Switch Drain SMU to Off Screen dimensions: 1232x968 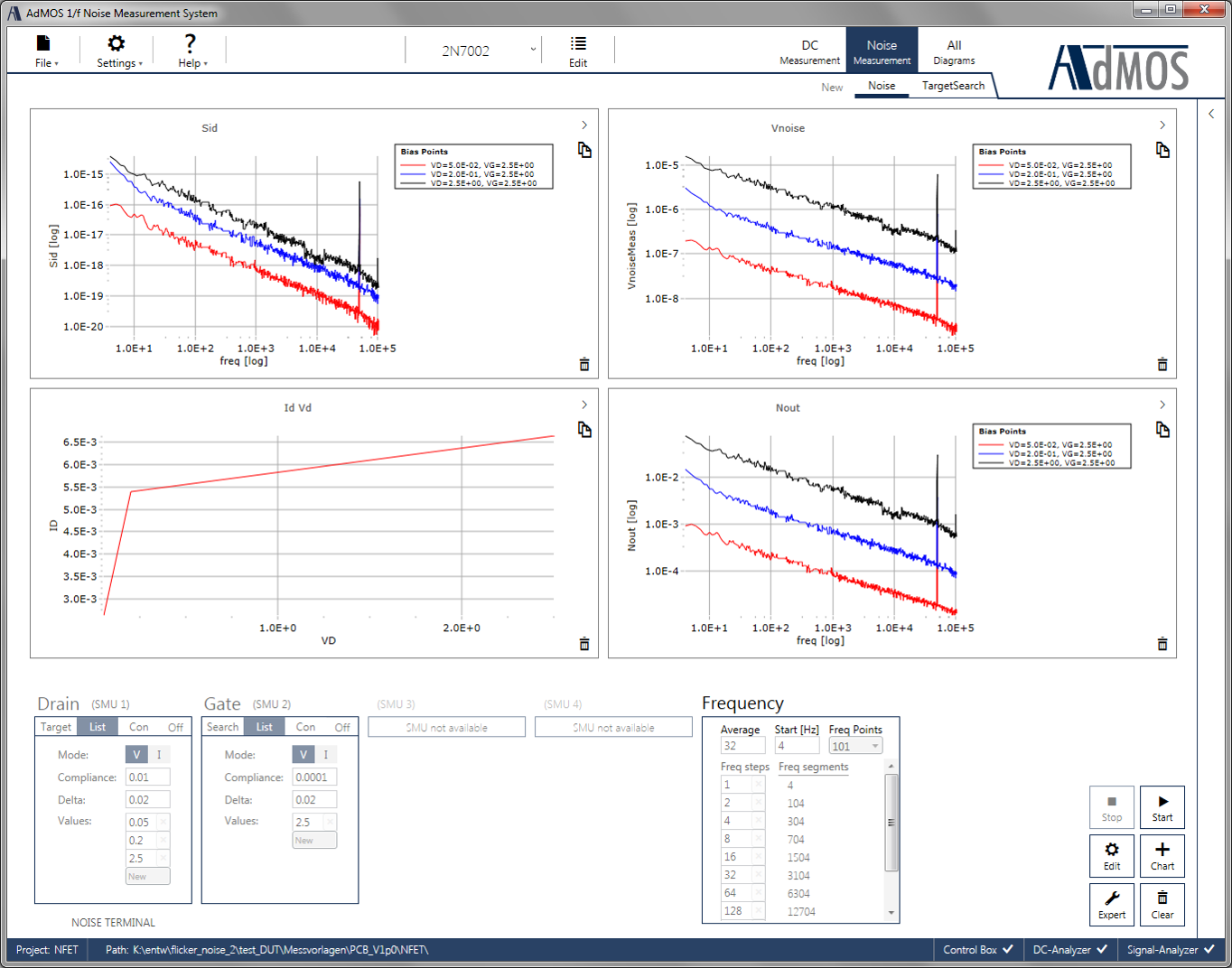coord(175,727)
